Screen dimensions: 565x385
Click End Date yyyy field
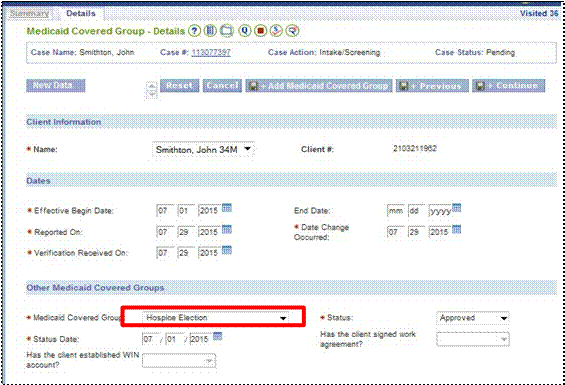click(x=440, y=211)
